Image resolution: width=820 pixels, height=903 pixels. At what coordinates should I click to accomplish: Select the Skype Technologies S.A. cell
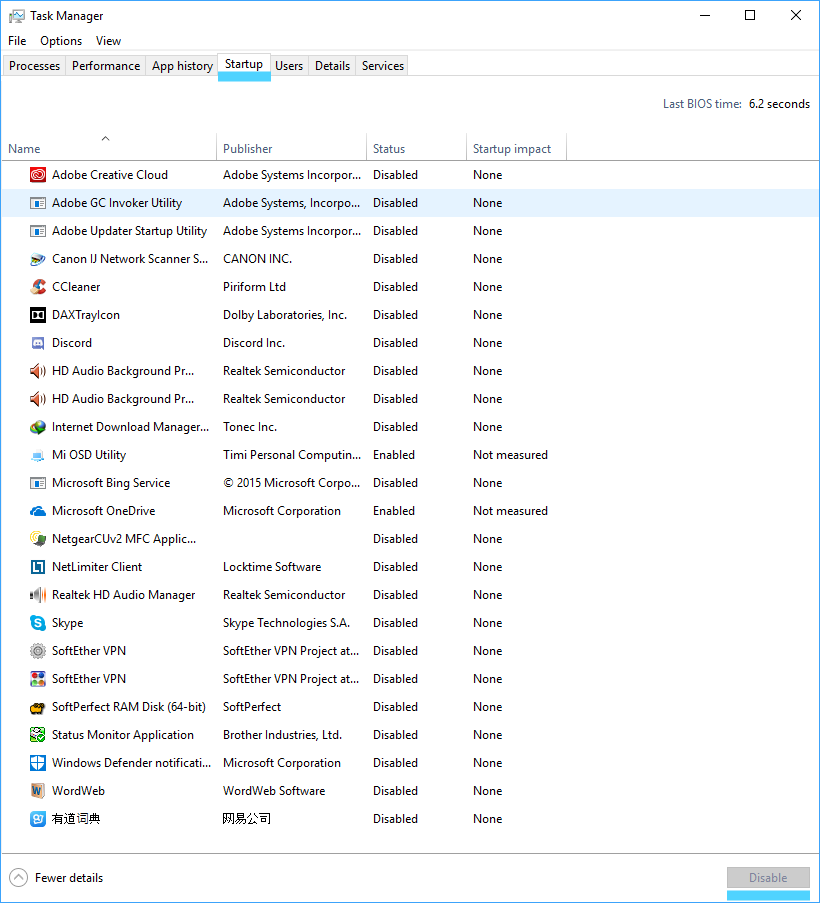pyautogui.click(x=286, y=623)
